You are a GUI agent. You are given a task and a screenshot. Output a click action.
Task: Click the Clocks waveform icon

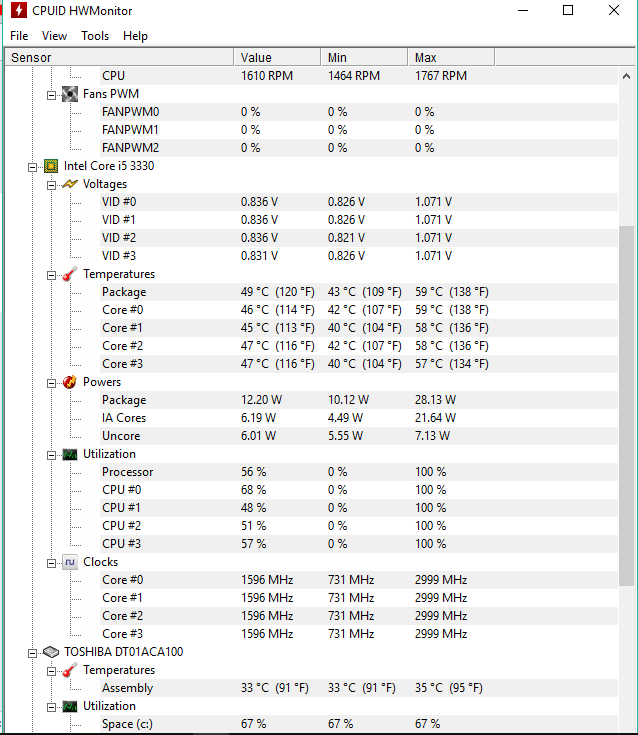(70, 562)
